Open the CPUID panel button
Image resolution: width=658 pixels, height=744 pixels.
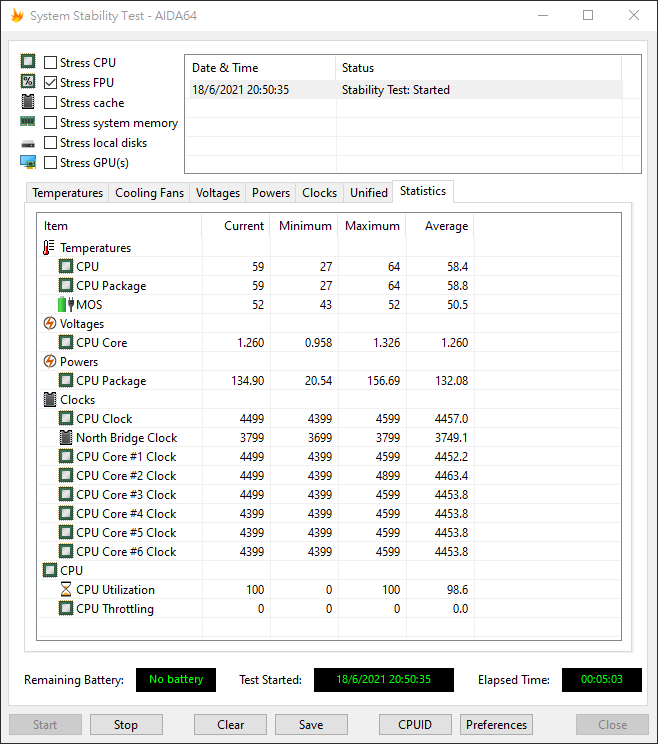click(x=415, y=725)
